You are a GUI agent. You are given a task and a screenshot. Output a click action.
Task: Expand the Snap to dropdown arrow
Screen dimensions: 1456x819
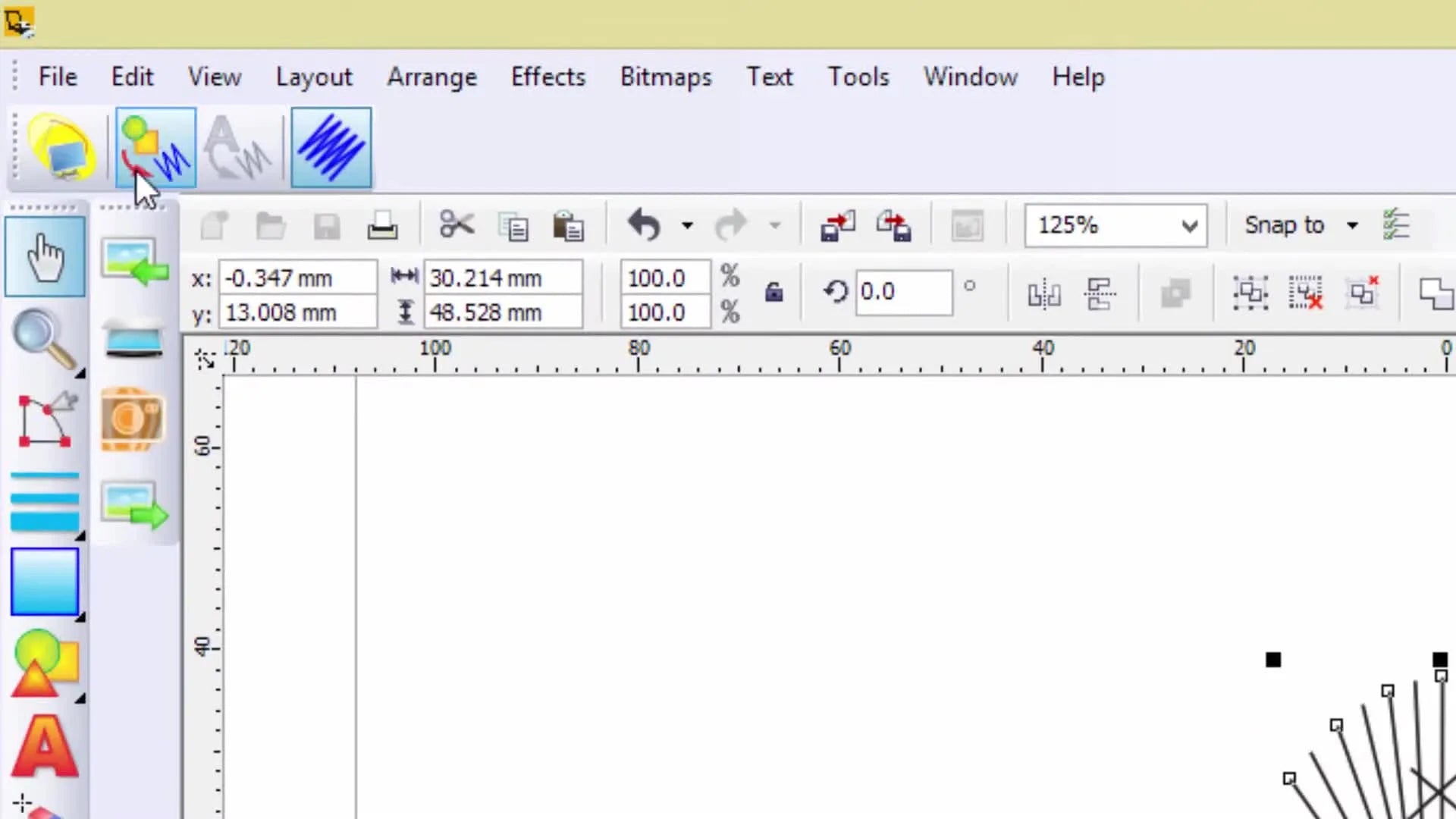[1352, 225]
